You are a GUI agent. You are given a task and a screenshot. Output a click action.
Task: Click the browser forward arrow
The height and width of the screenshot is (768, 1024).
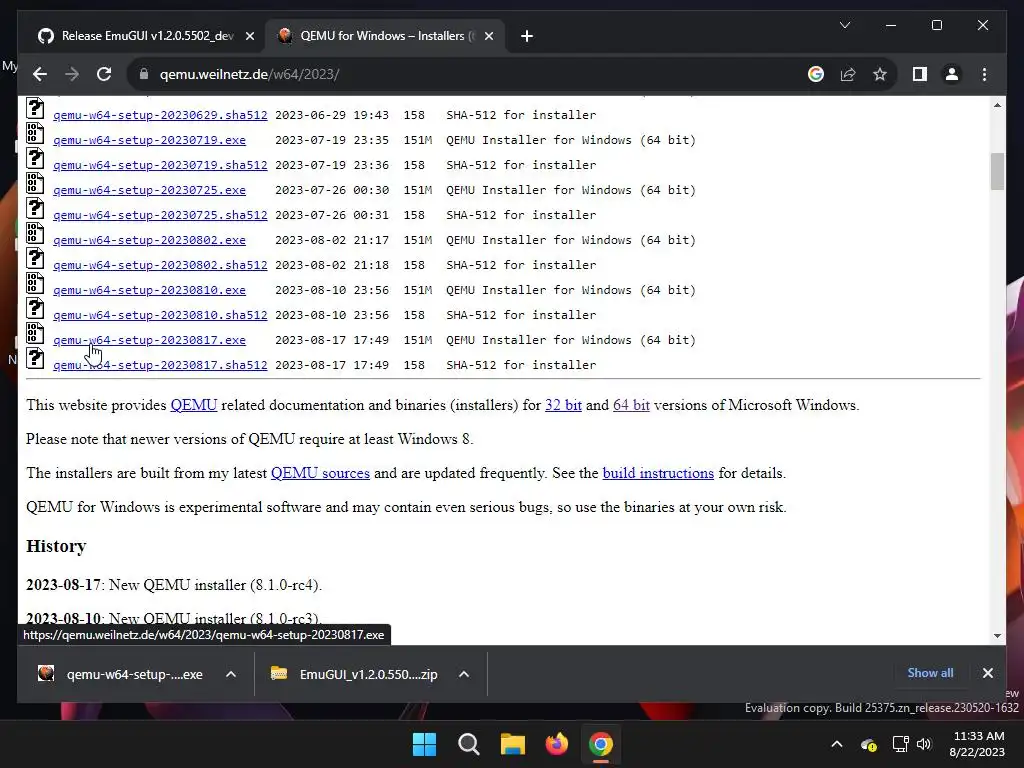pos(72,74)
